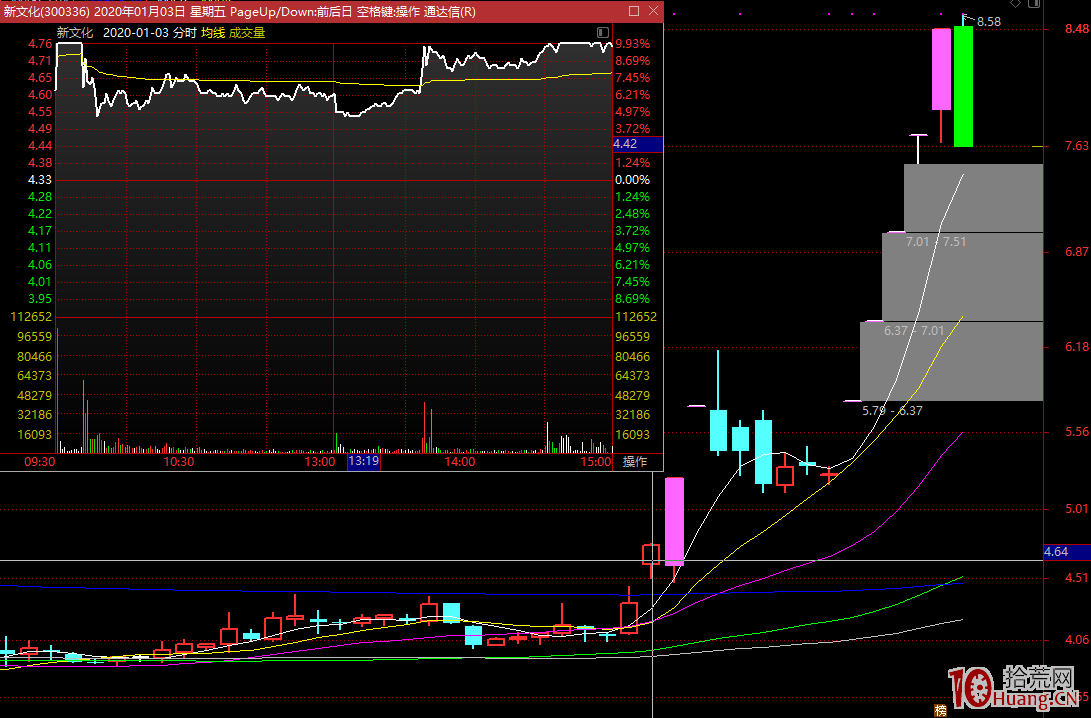Select the tall green candlestick near 8.58
Image resolution: width=1091 pixels, height=718 pixels.
(962, 86)
